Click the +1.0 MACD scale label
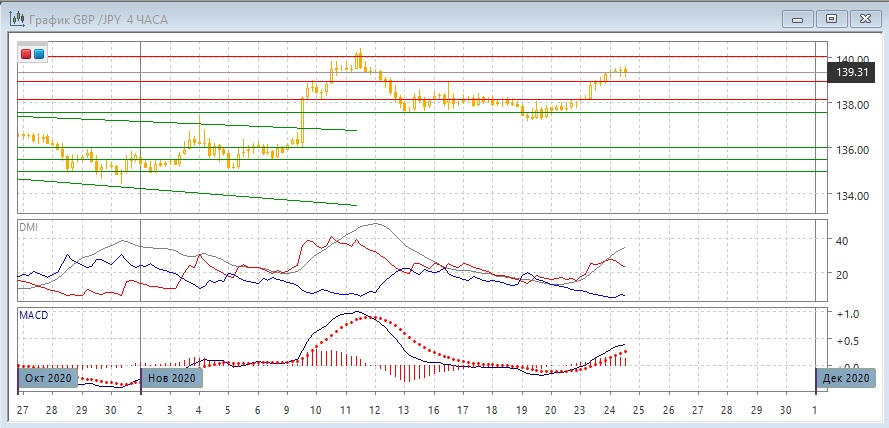 point(848,313)
